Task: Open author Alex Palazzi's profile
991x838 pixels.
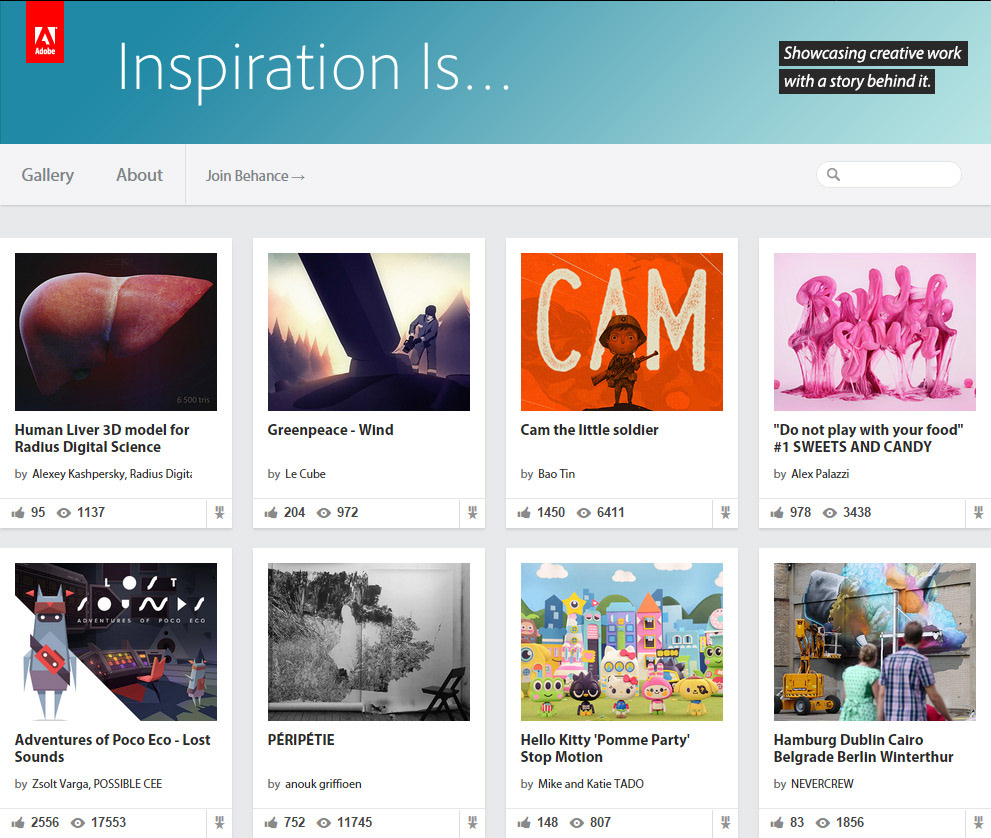Action: click(820, 474)
